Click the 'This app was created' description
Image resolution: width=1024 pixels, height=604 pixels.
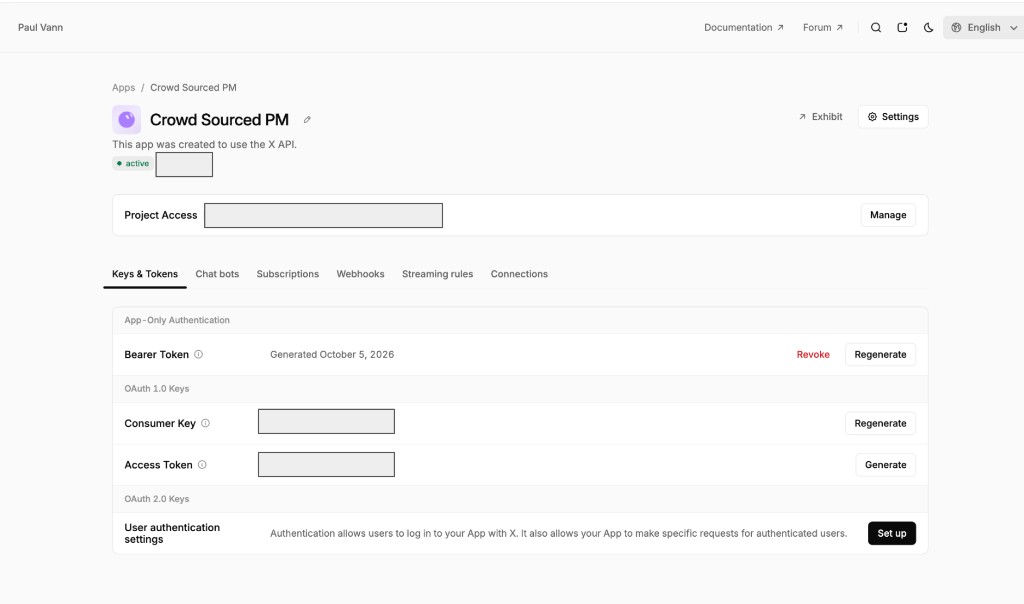click(204, 144)
